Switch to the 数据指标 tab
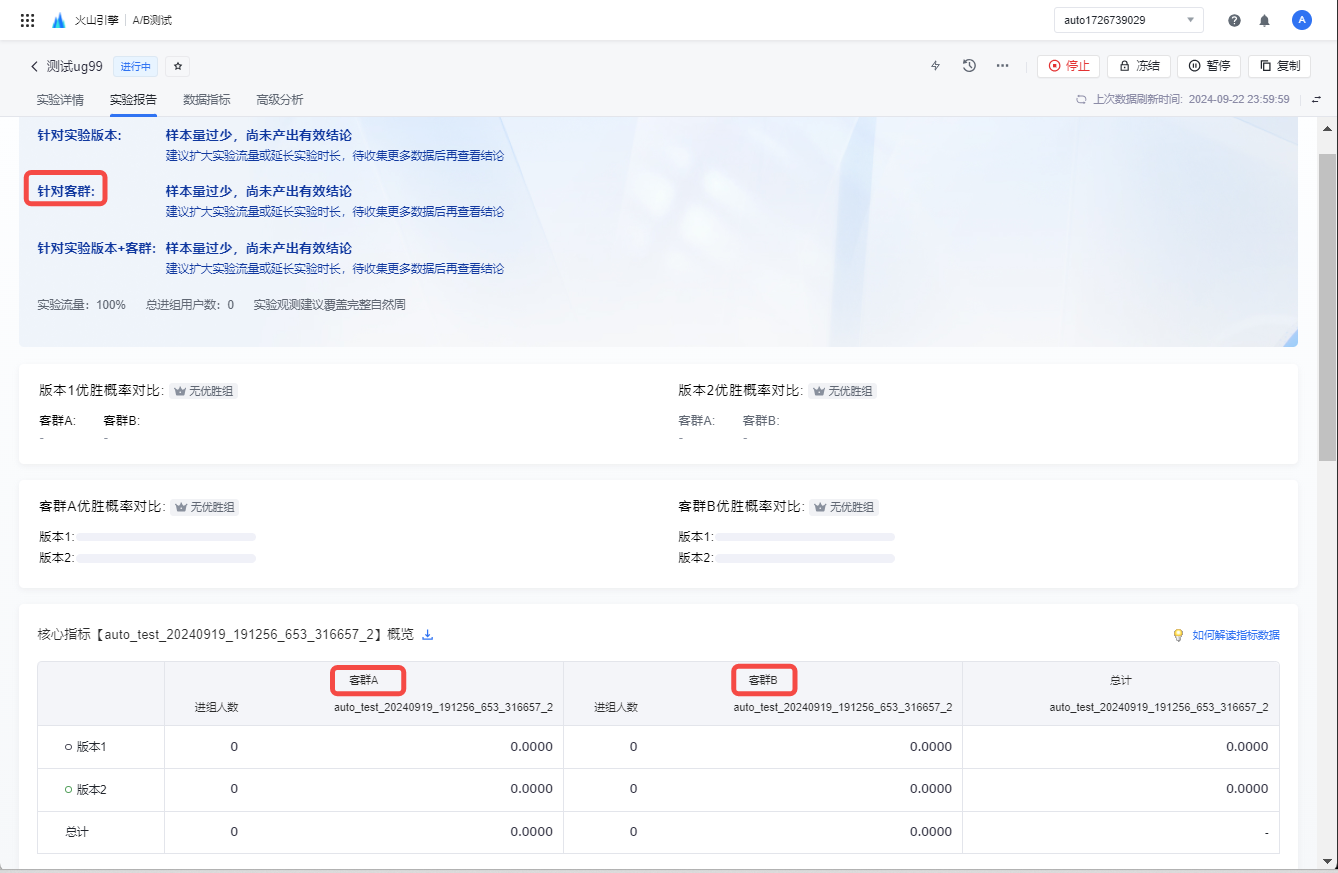 coord(207,100)
